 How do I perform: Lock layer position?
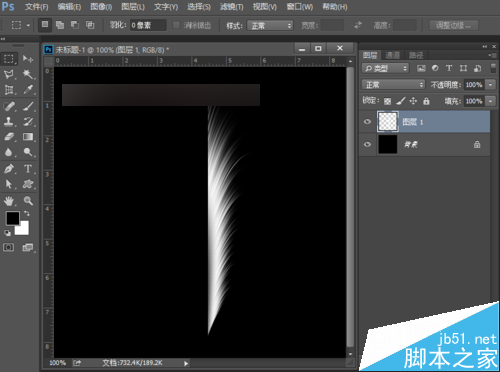413,101
